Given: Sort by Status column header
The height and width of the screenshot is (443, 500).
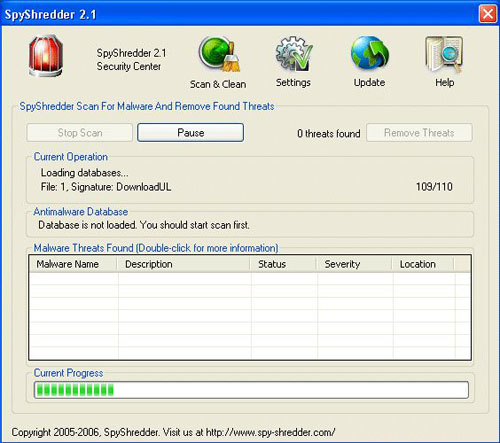Looking at the screenshot, I should click(283, 264).
